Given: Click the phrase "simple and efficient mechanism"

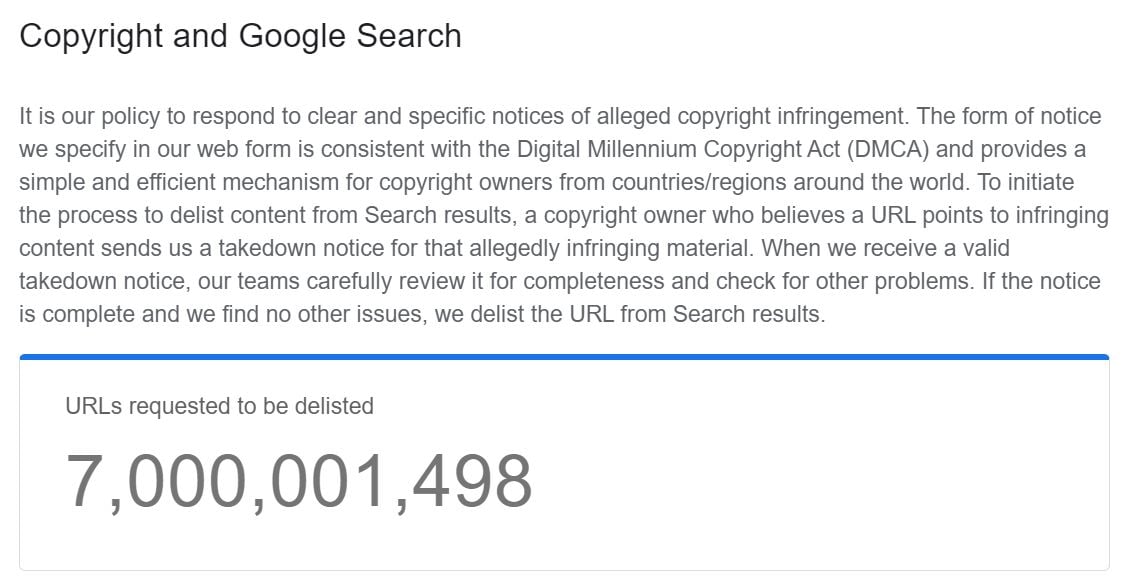Looking at the screenshot, I should (179, 182).
